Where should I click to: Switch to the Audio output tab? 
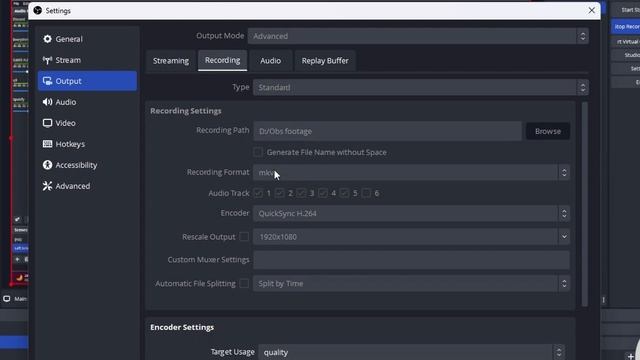coord(270,61)
